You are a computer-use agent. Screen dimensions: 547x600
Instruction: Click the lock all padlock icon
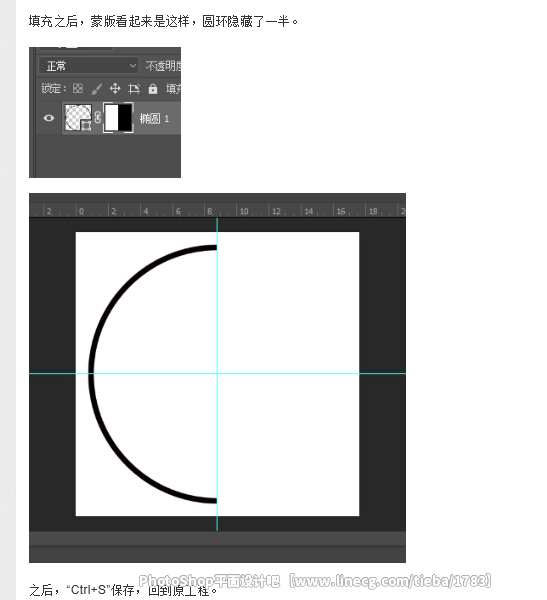tap(153, 89)
